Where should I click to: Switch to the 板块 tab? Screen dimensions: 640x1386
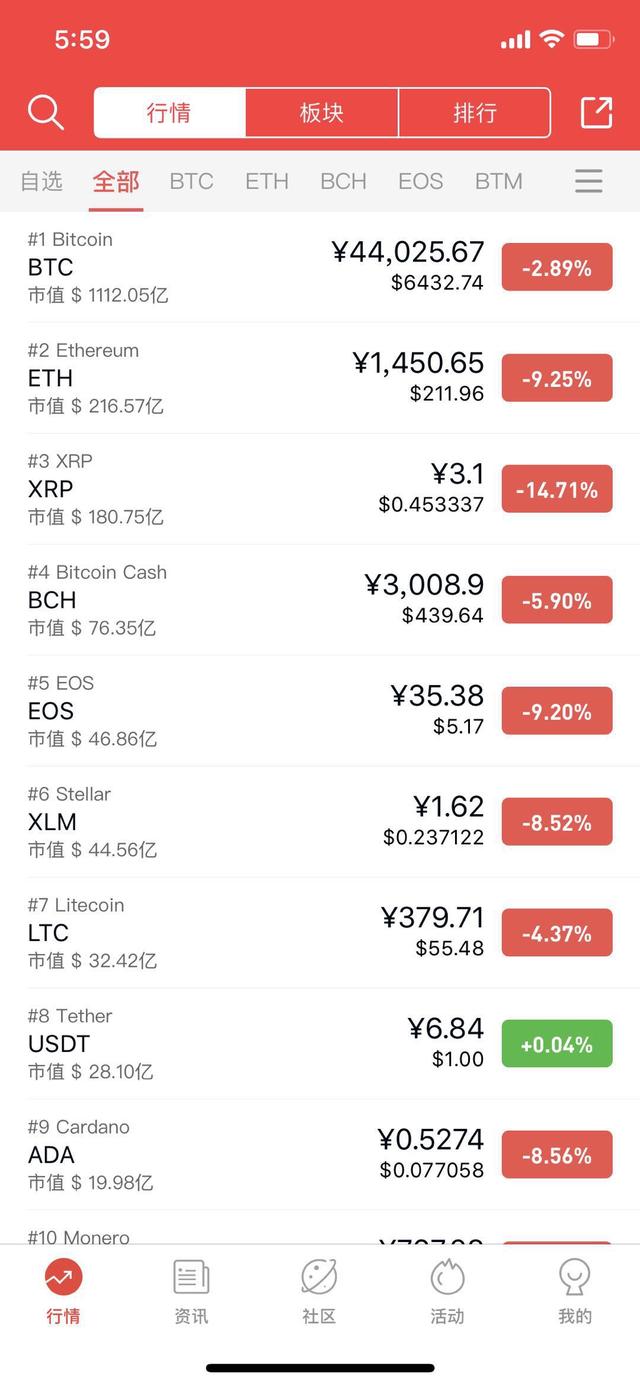[x=322, y=113]
